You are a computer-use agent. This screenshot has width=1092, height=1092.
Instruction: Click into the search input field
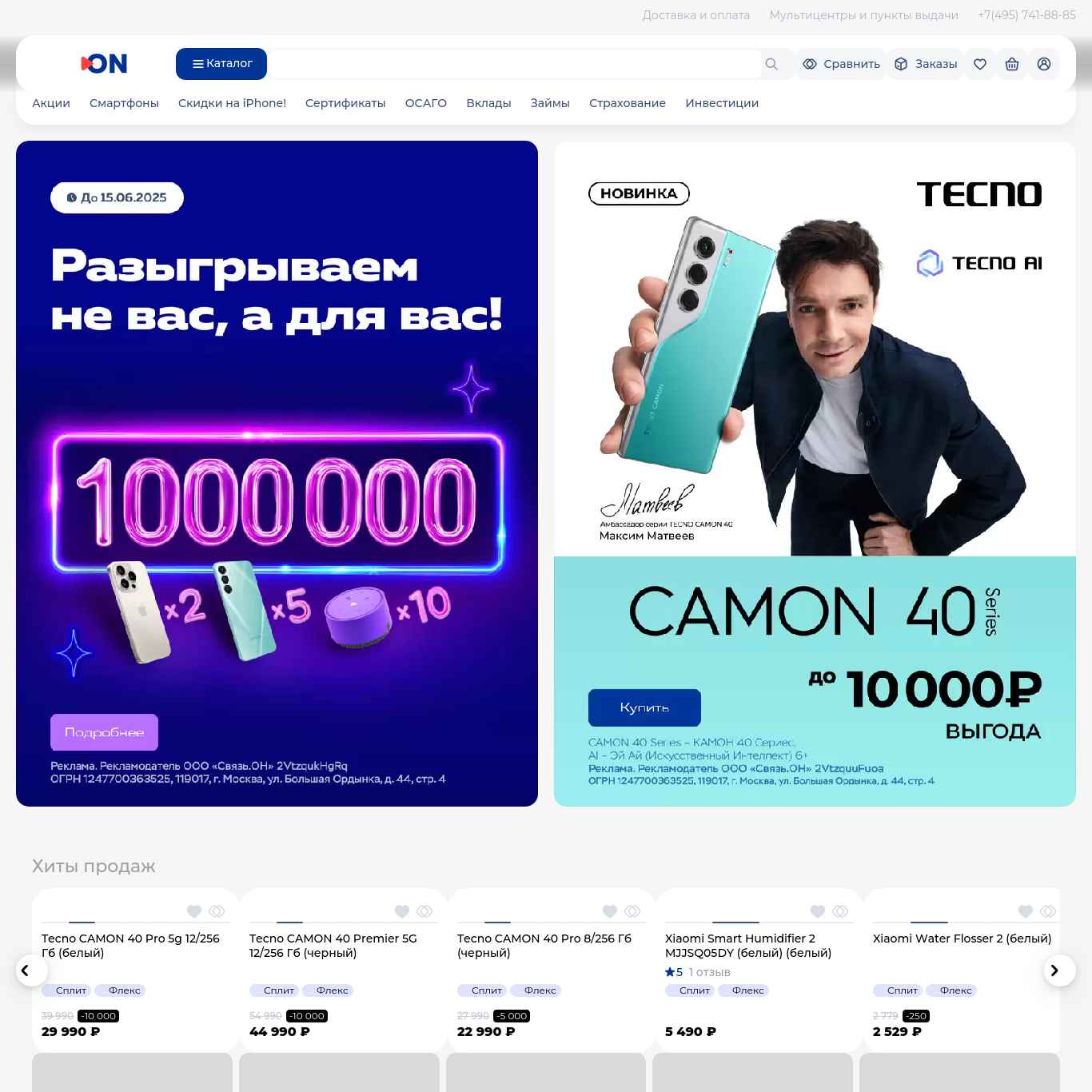coord(516,64)
